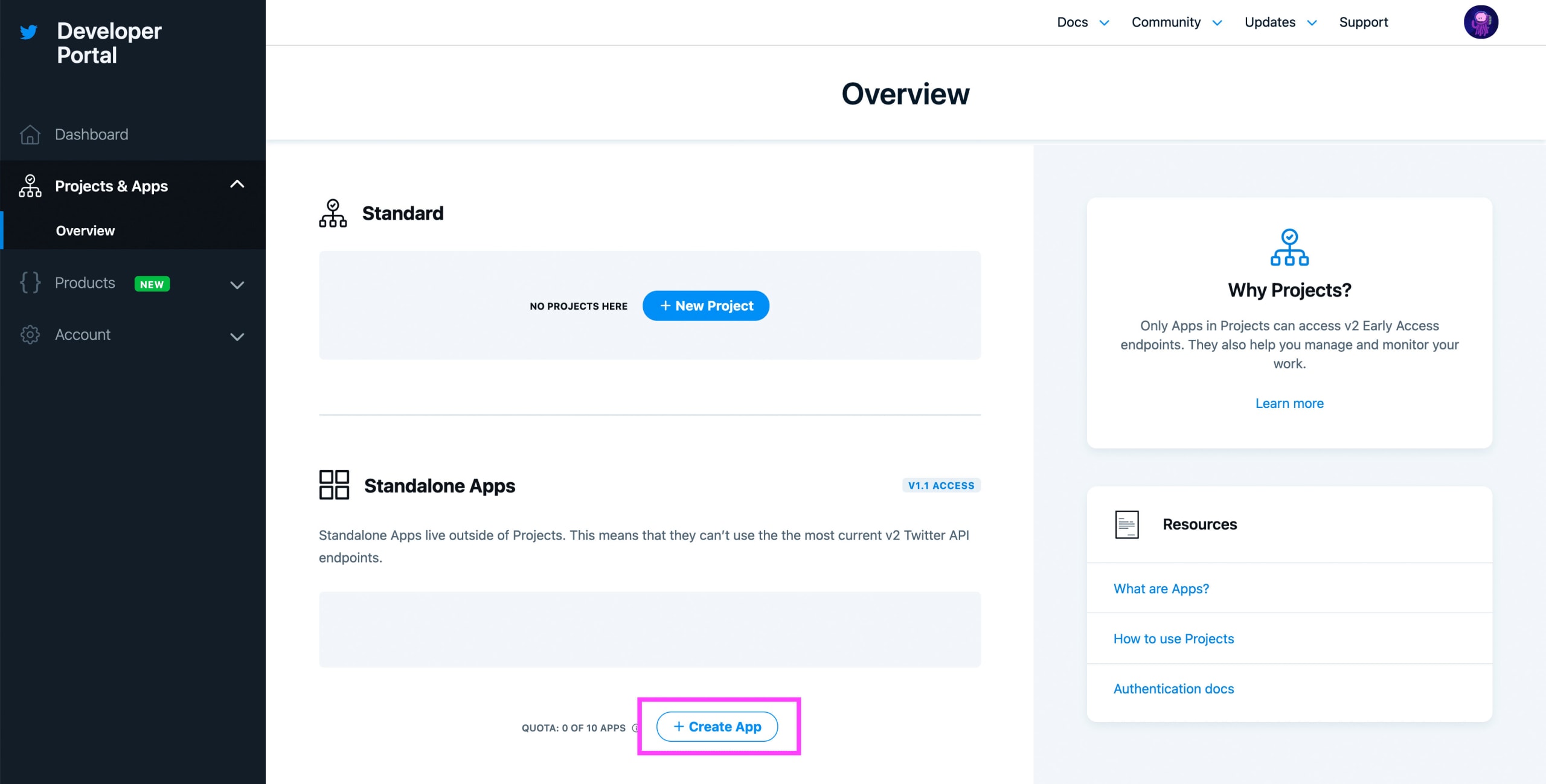Click the V1.1 ACCESS badge
The height and width of the screenshot is (784, 1546).
pos(941,485)
